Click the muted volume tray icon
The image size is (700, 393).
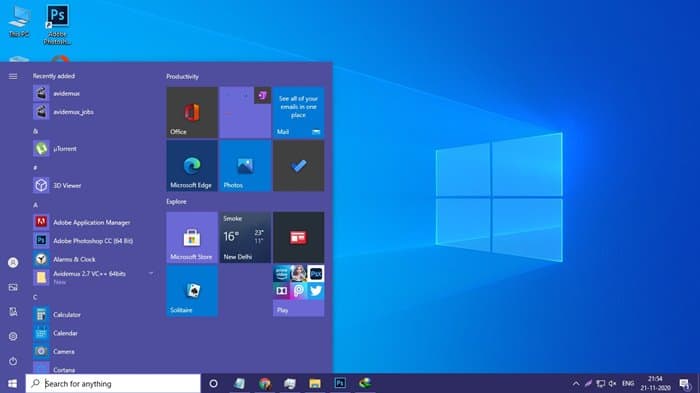click(612, 383)
